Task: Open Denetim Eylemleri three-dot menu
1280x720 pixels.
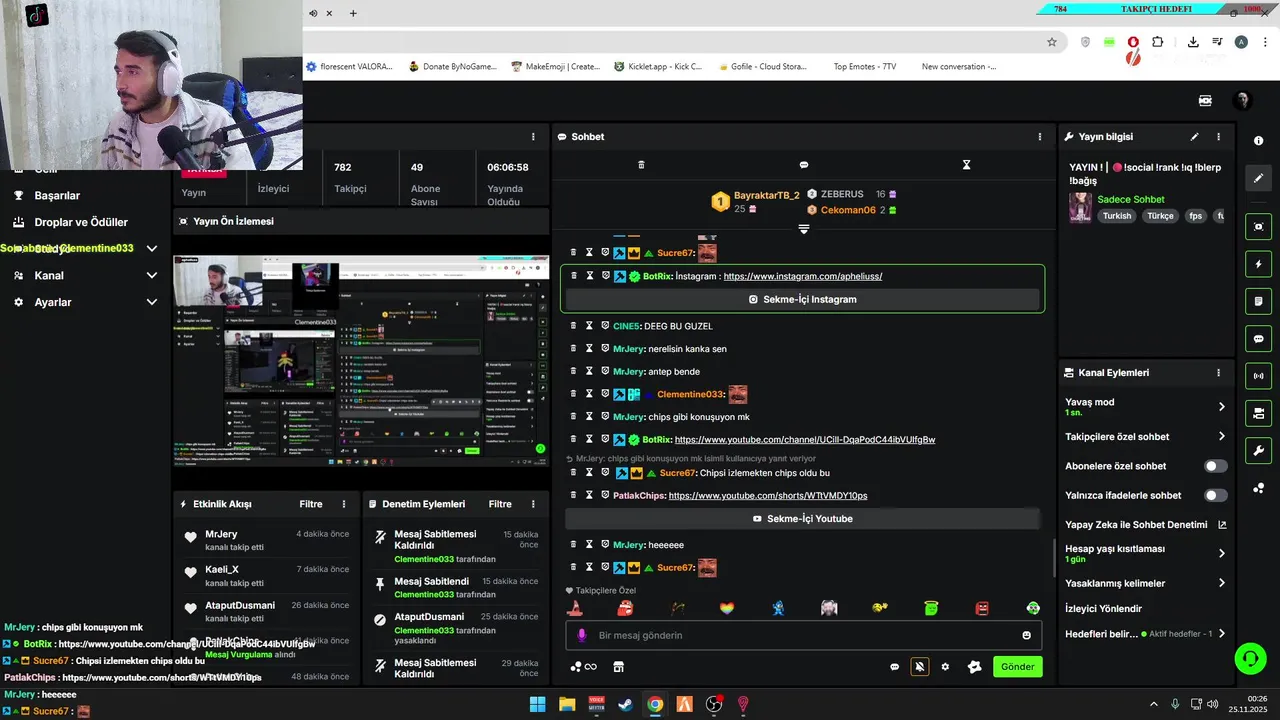Action: pos(533,504)
